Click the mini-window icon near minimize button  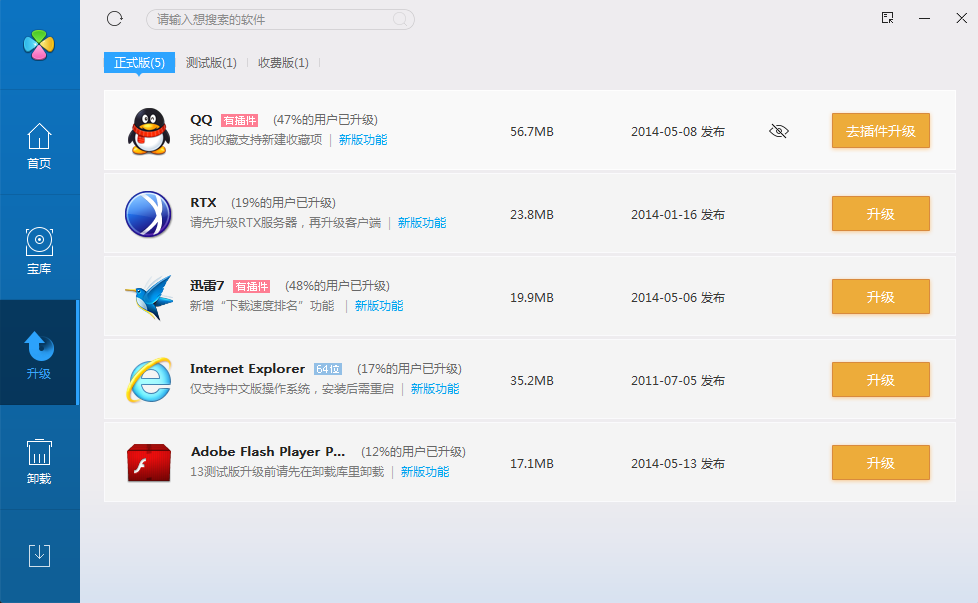887,18
